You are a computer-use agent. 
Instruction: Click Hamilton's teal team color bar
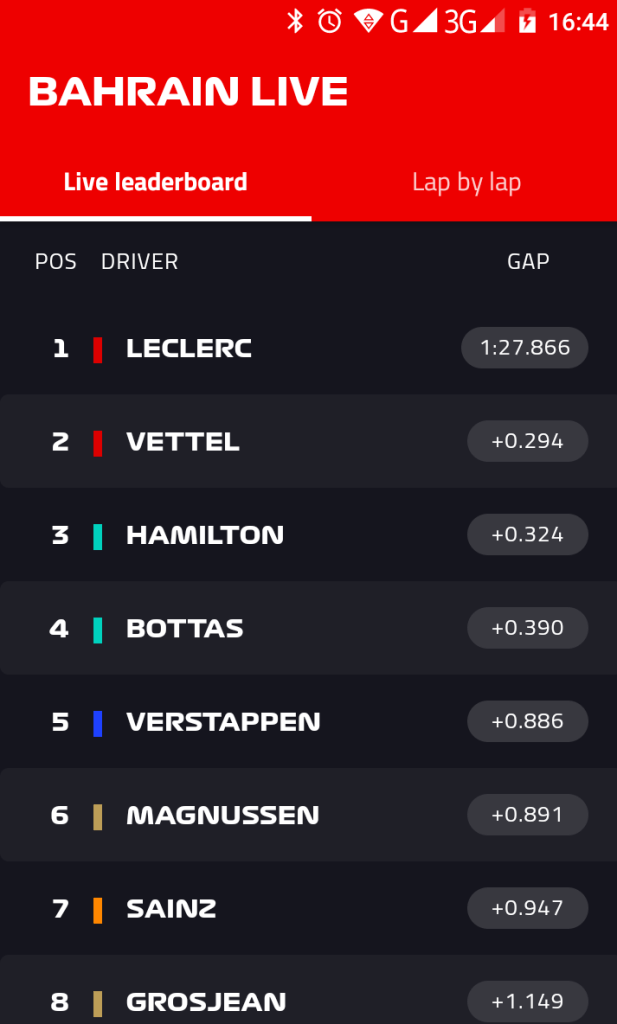tap(98, 536)
